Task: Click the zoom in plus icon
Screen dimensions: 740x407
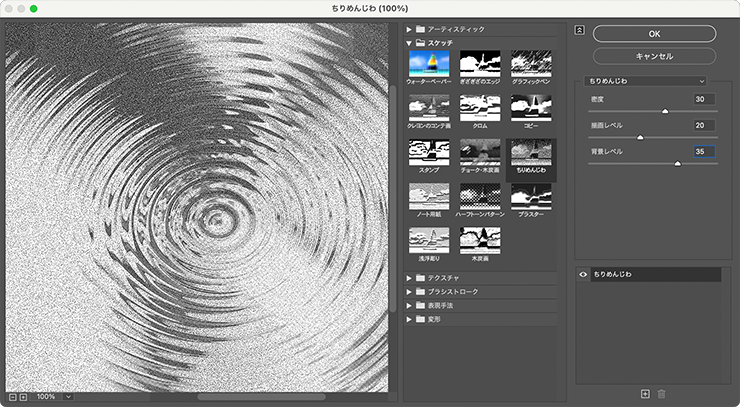Action: point(23,397)
